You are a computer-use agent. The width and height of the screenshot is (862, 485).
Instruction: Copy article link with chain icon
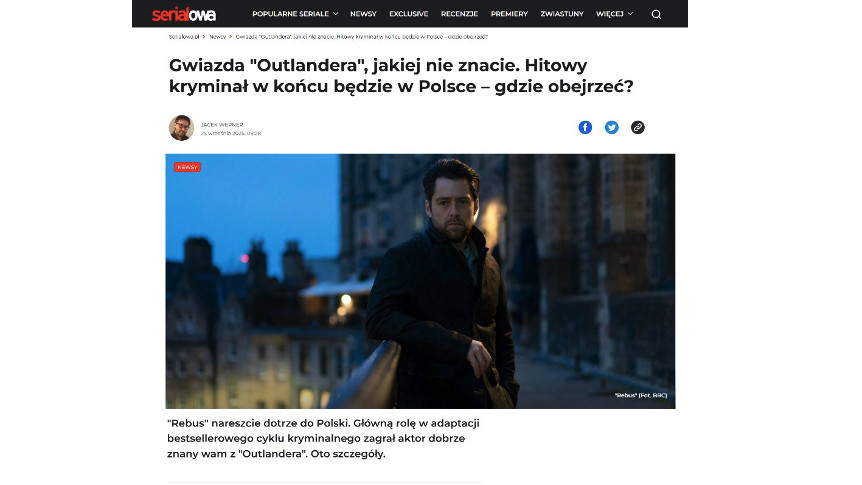click(x=638, y=128)
